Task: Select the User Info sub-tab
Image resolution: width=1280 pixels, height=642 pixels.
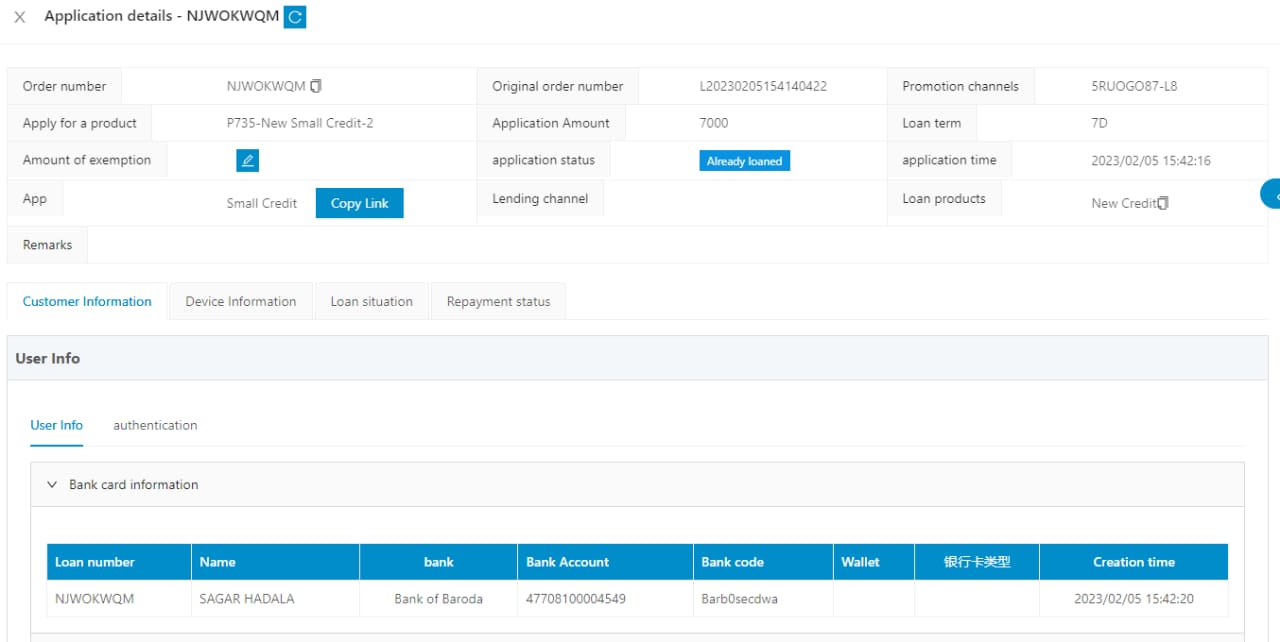Action: tap(57, 425)
